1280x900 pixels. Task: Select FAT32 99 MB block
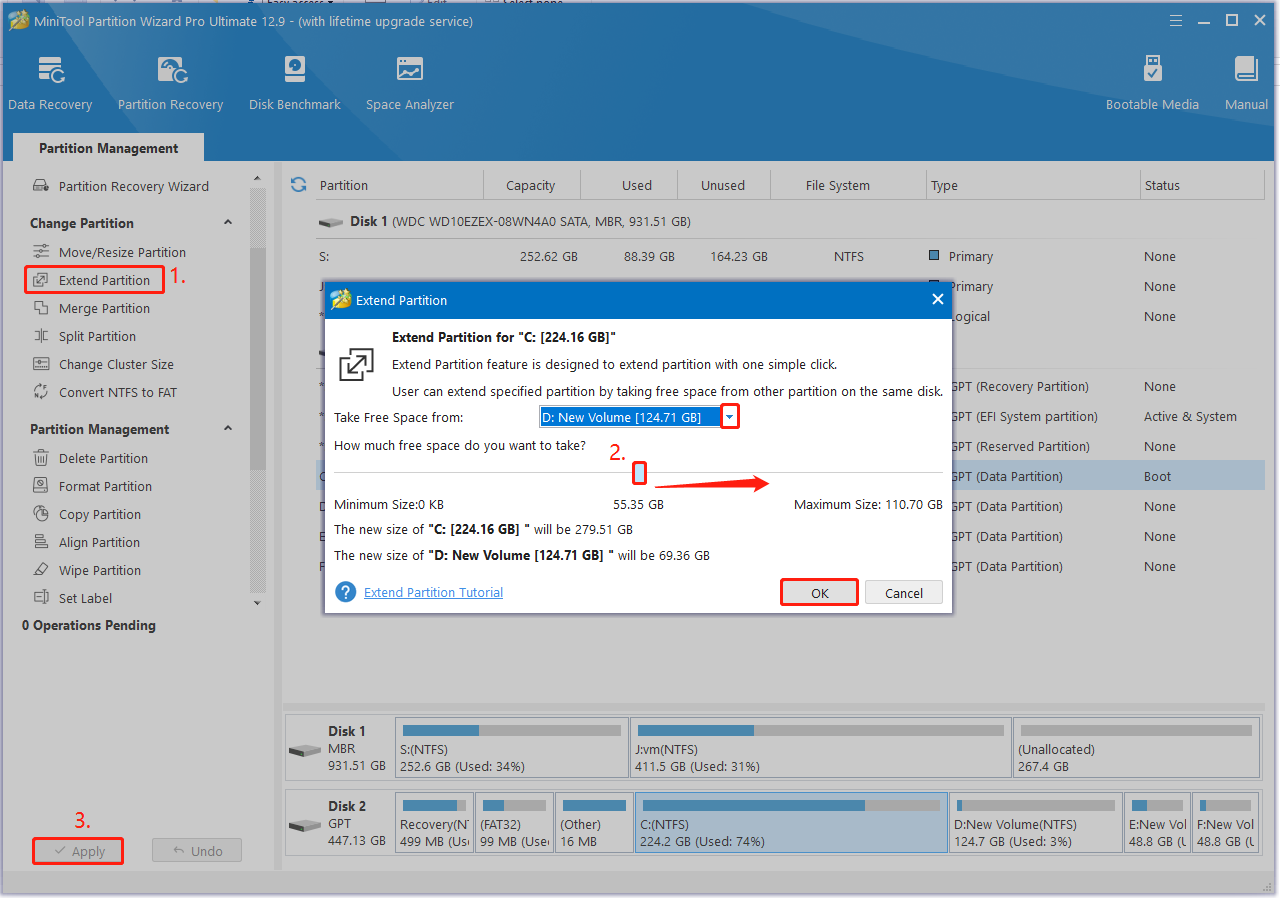click(x=514, y=822)
